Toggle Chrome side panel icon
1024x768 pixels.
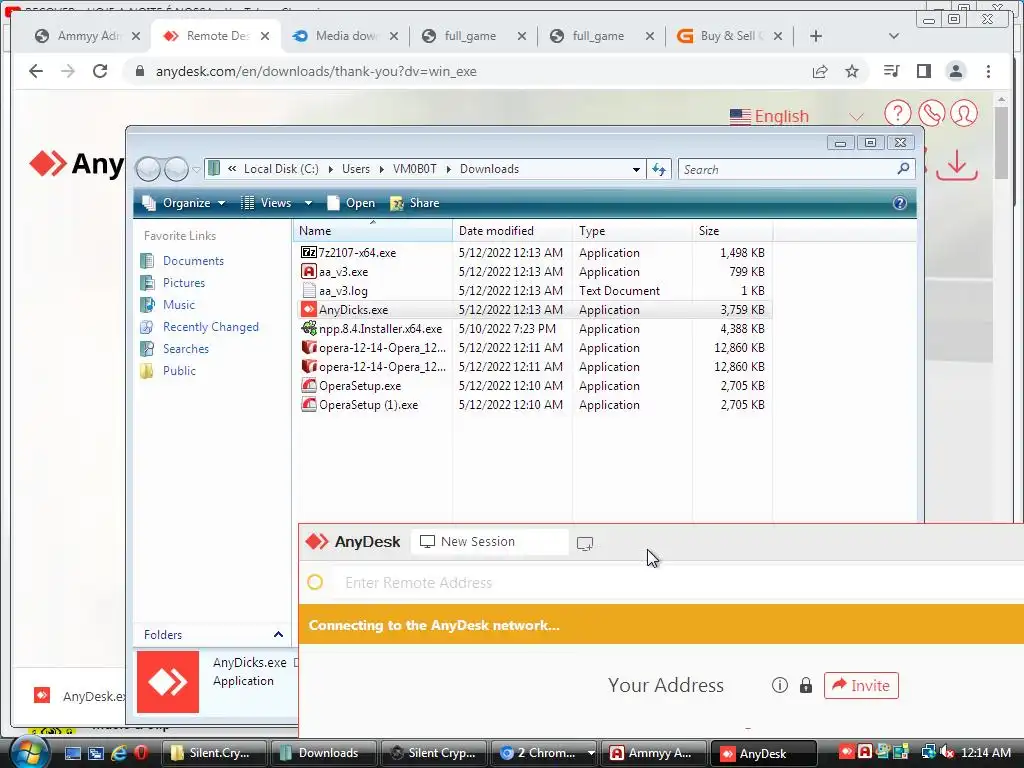pyautogui.click(x=923, y=71)
